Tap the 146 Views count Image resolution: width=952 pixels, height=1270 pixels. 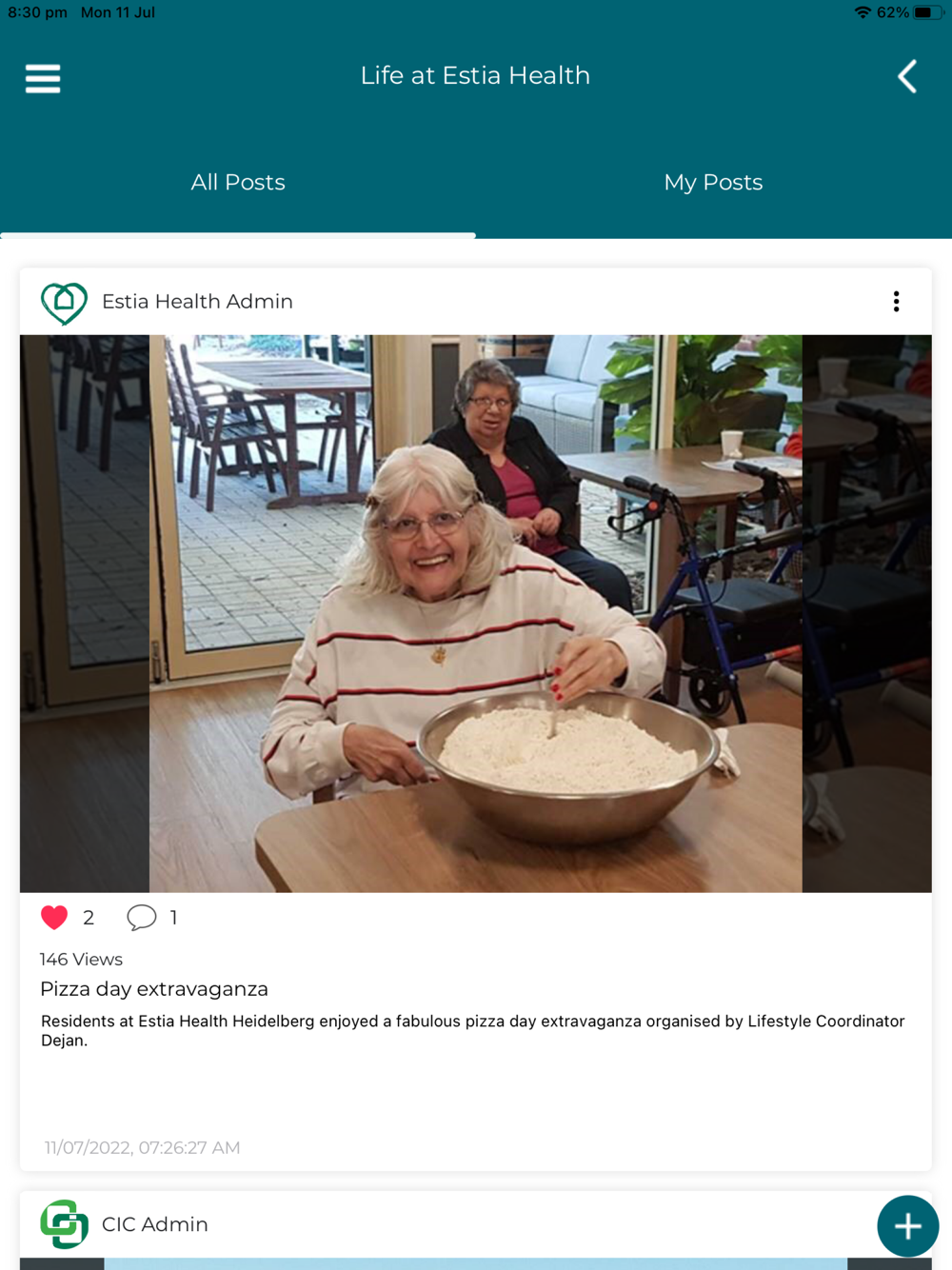click(x=81, y=960)
